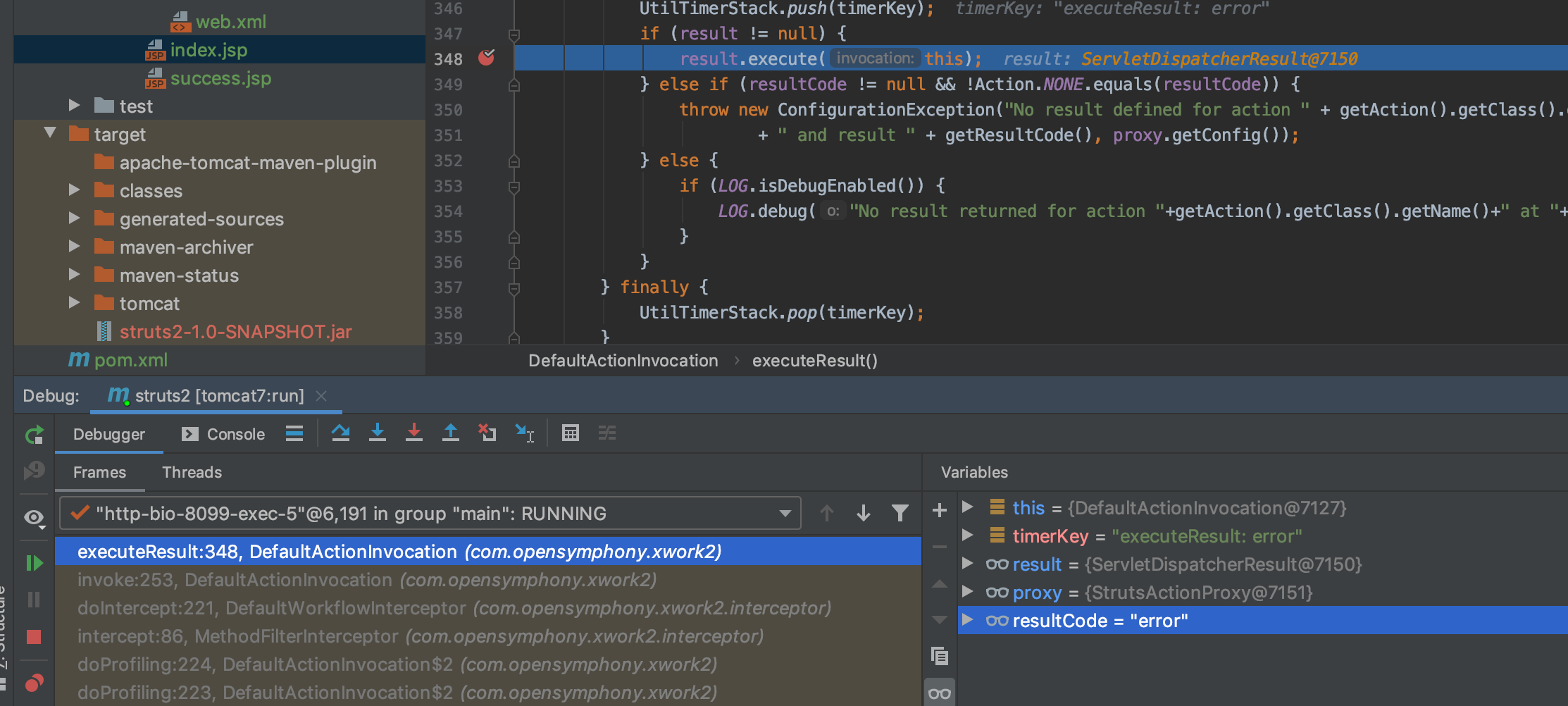Click the Duplicate Watch copy icon
Screen dimensions: 1568x706
pyautogui.click(x=939, y=657)
